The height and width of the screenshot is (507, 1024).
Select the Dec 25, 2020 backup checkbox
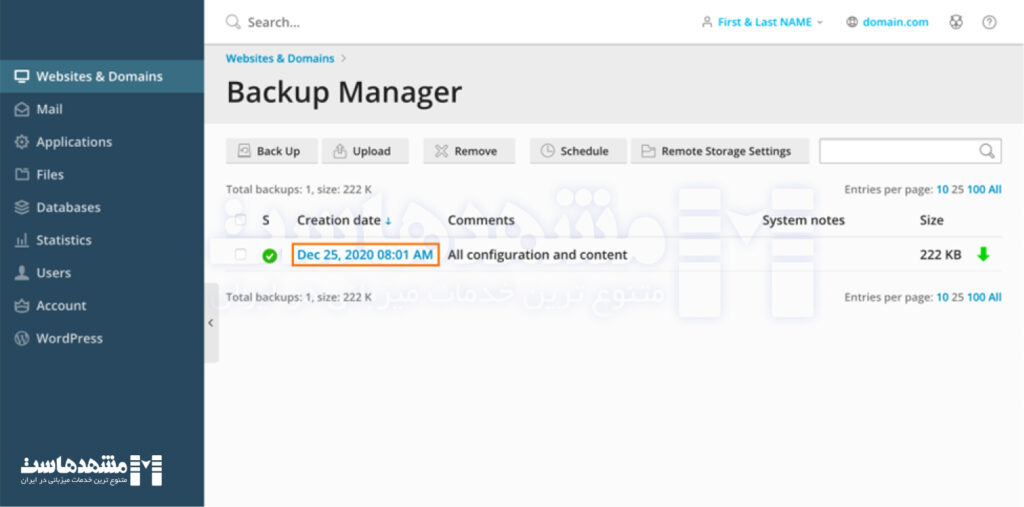[x=240, y=255]
